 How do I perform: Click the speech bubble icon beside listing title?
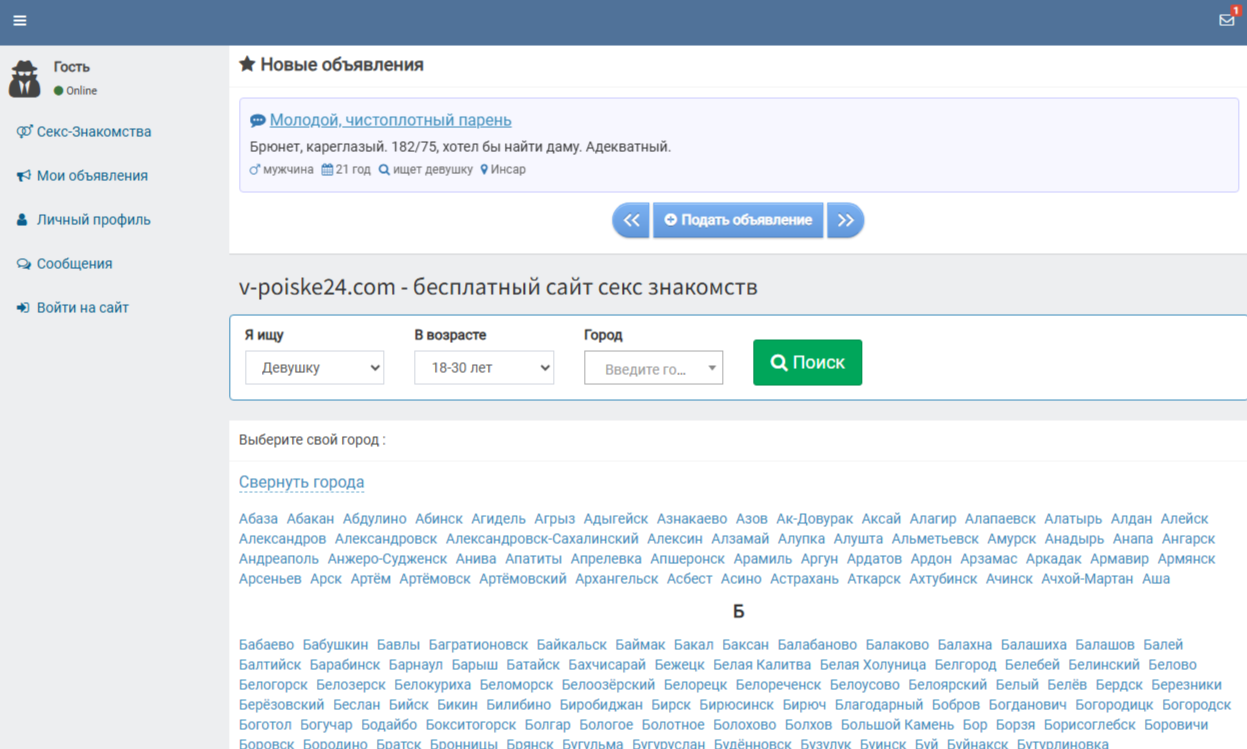[257, 121]
